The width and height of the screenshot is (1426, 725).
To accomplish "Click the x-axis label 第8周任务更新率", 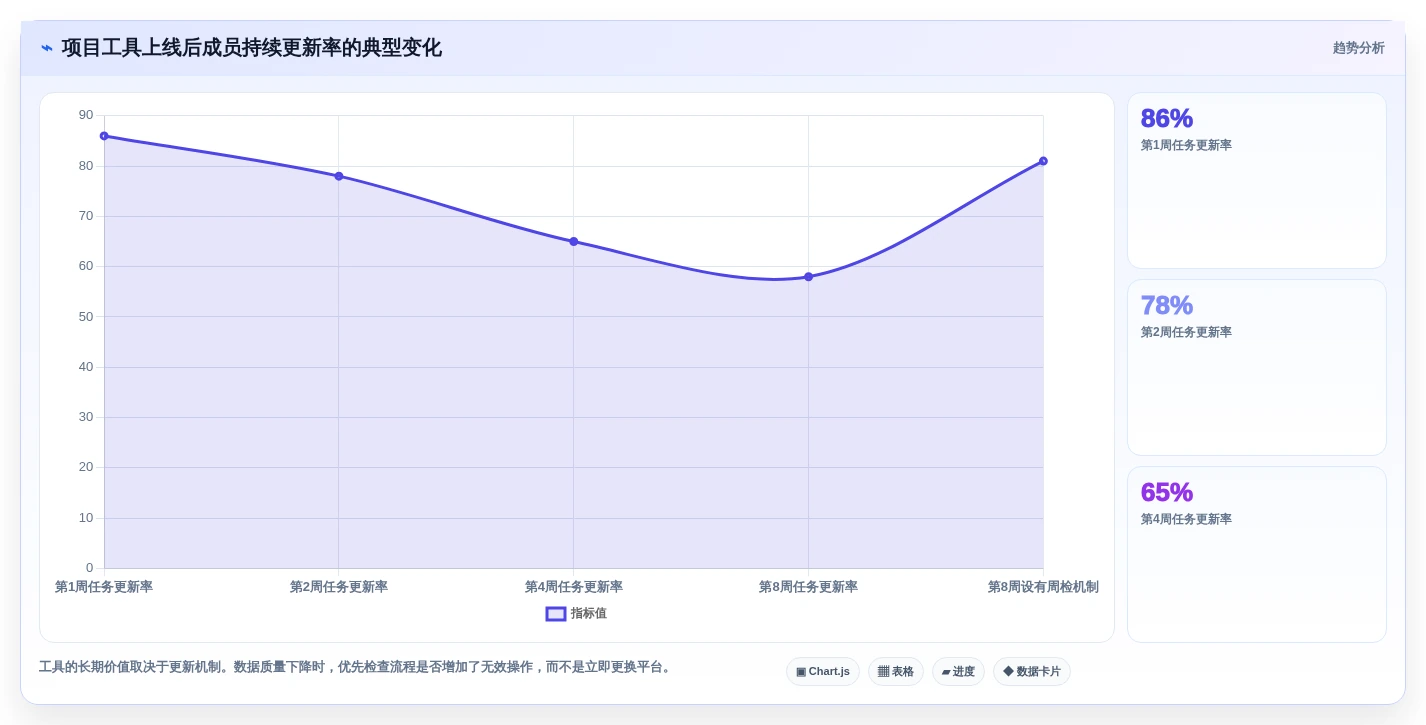I will tap(808, 587).
